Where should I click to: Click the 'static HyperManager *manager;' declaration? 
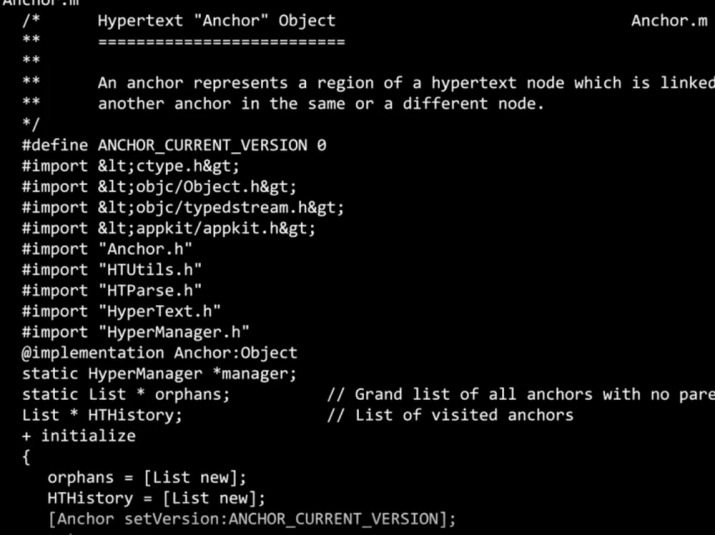[159, 374]
